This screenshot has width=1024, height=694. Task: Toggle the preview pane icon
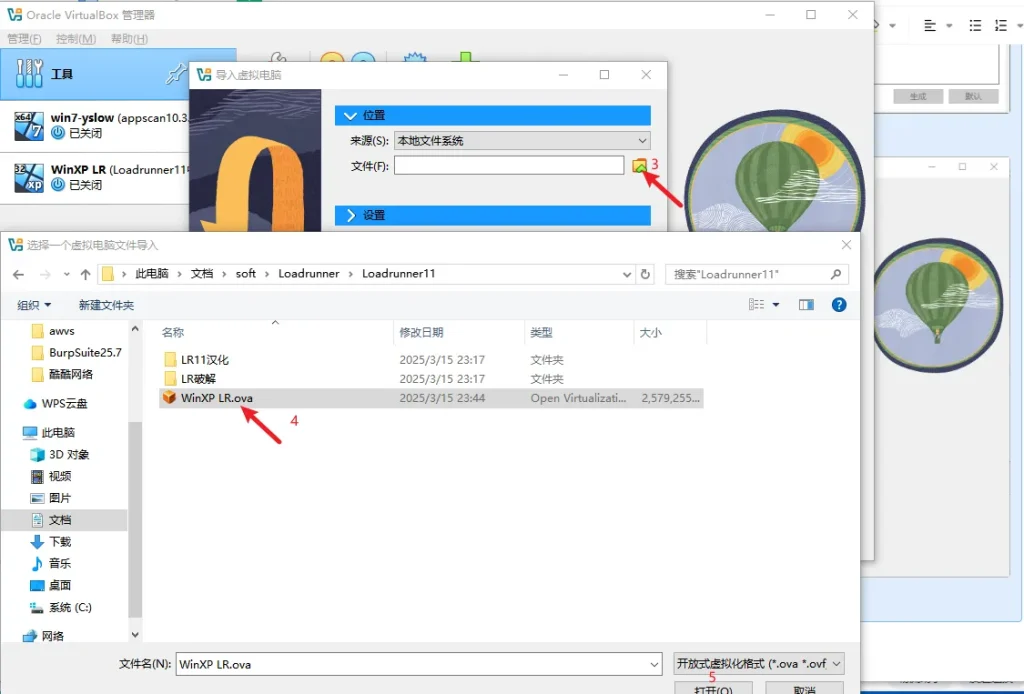pyautogui.click(x=806, y=305)
